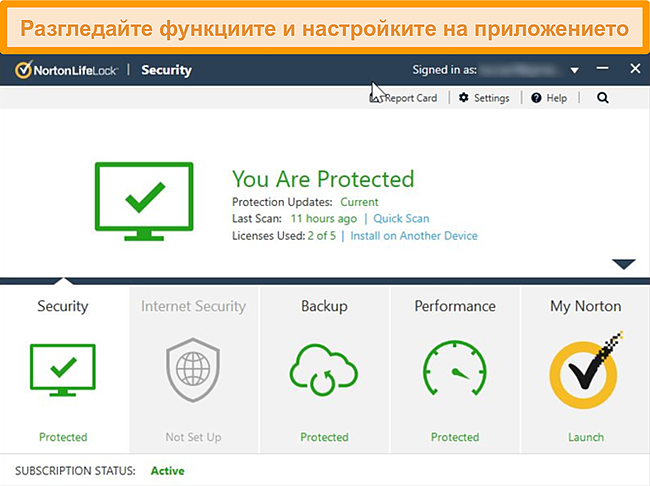Click the SUBSCRIPTION STATUS label
Viewport: 650px width, 486px height.
[75, 471]
